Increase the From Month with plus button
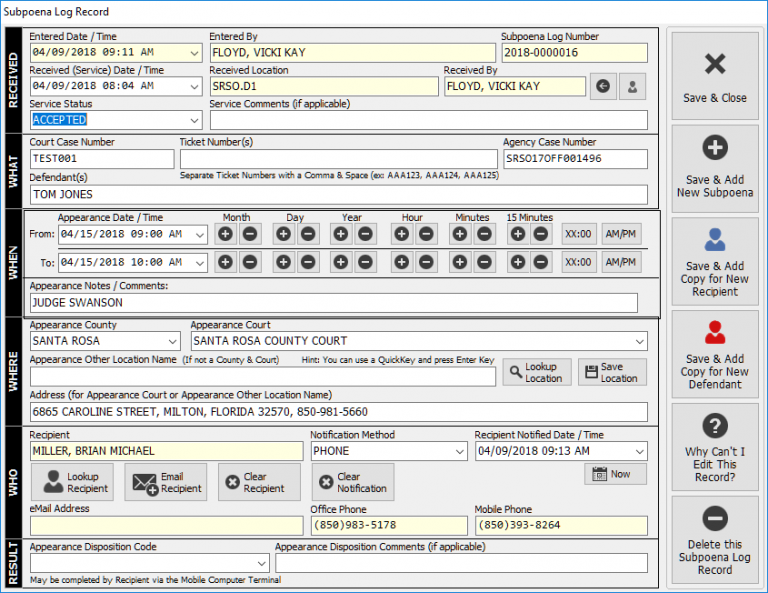 click(226, 234)
